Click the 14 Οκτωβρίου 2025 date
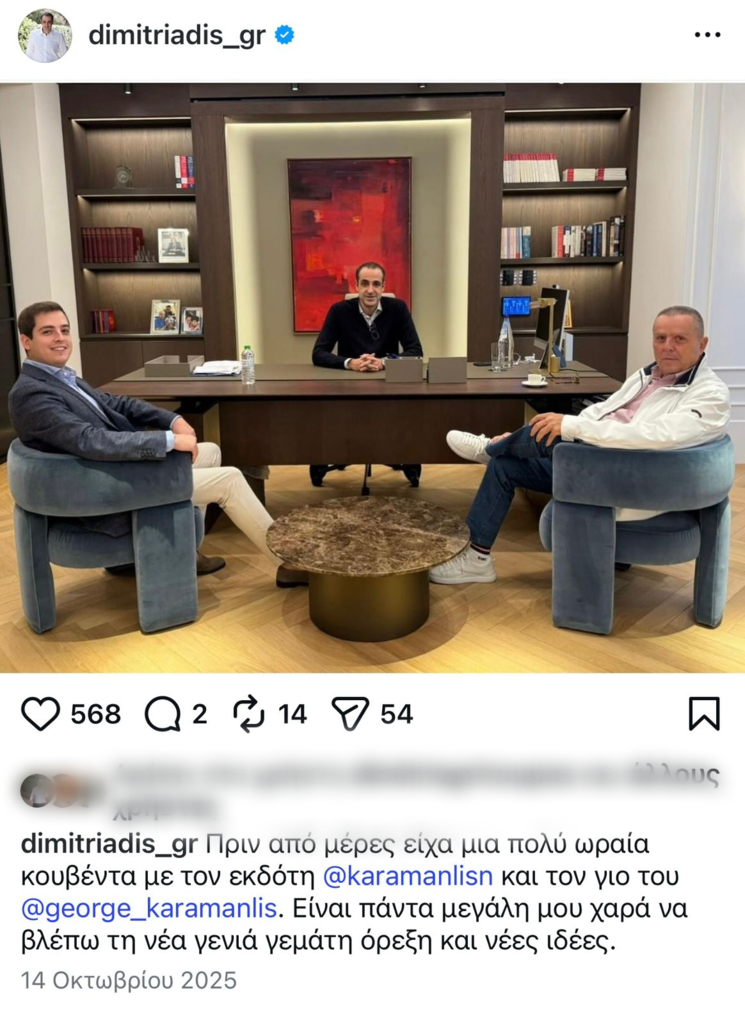 [129, 980]
